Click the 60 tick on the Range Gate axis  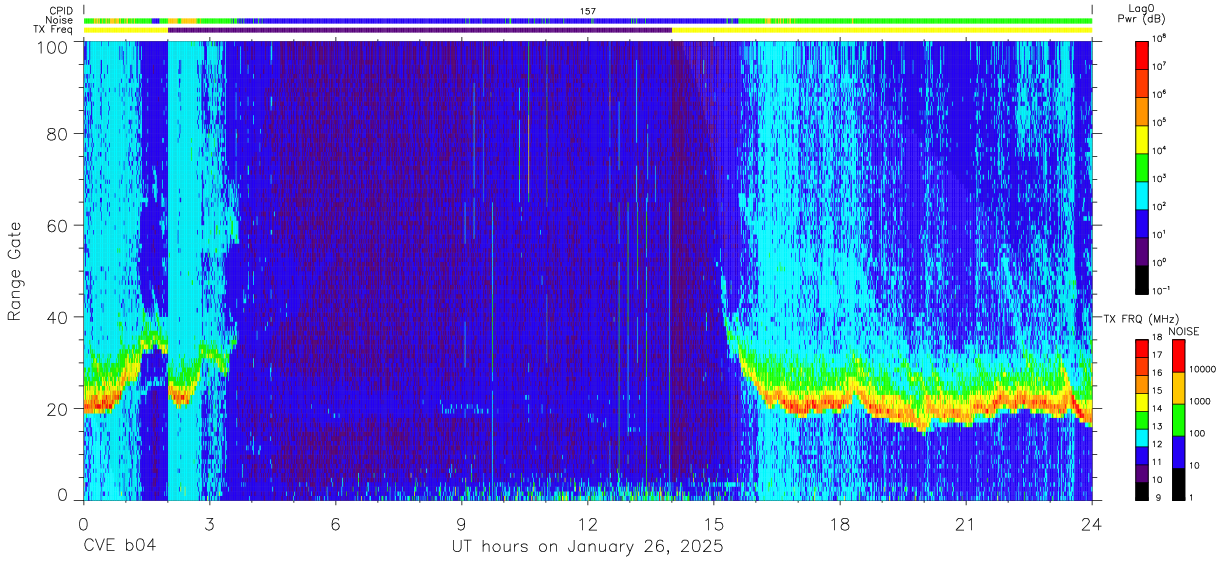coord(57,226)
